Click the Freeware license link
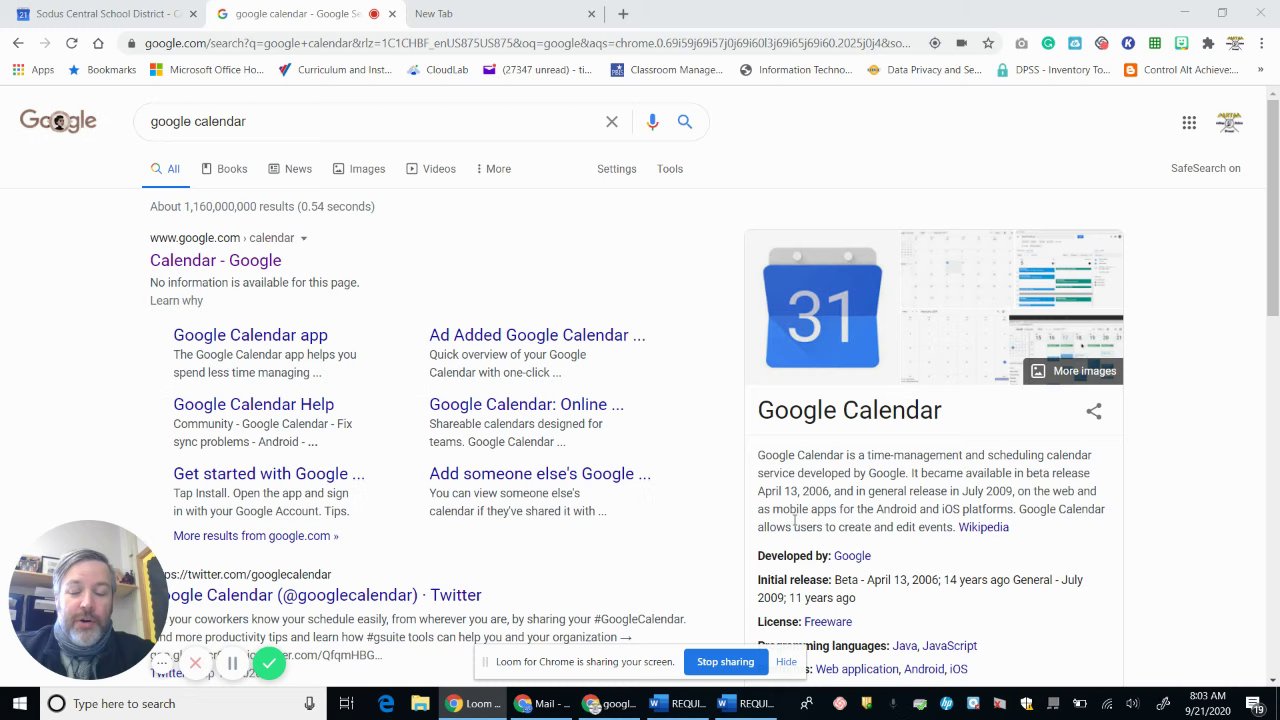The height and width of the screenshot is (720, 1280). pyautogui.click(x=828, y=622)
